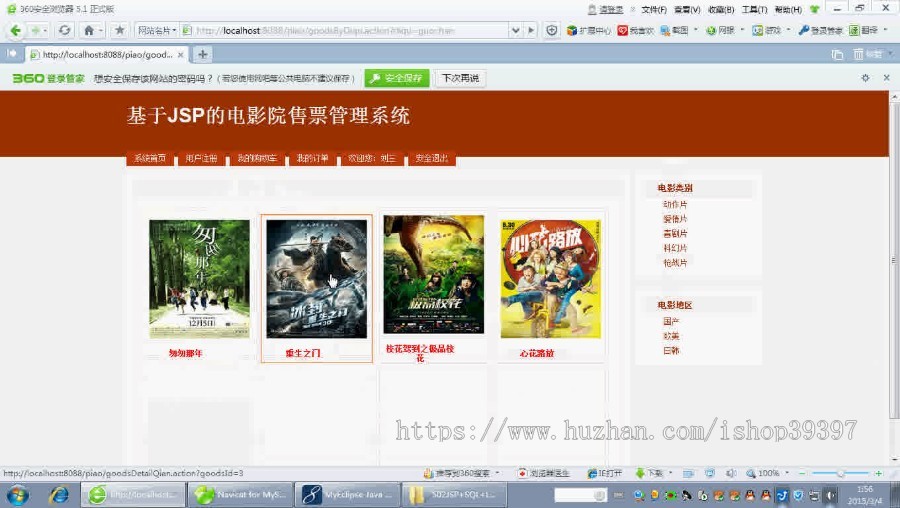
Task: Click the green 安全保存 button
Action: click(397, 78)
